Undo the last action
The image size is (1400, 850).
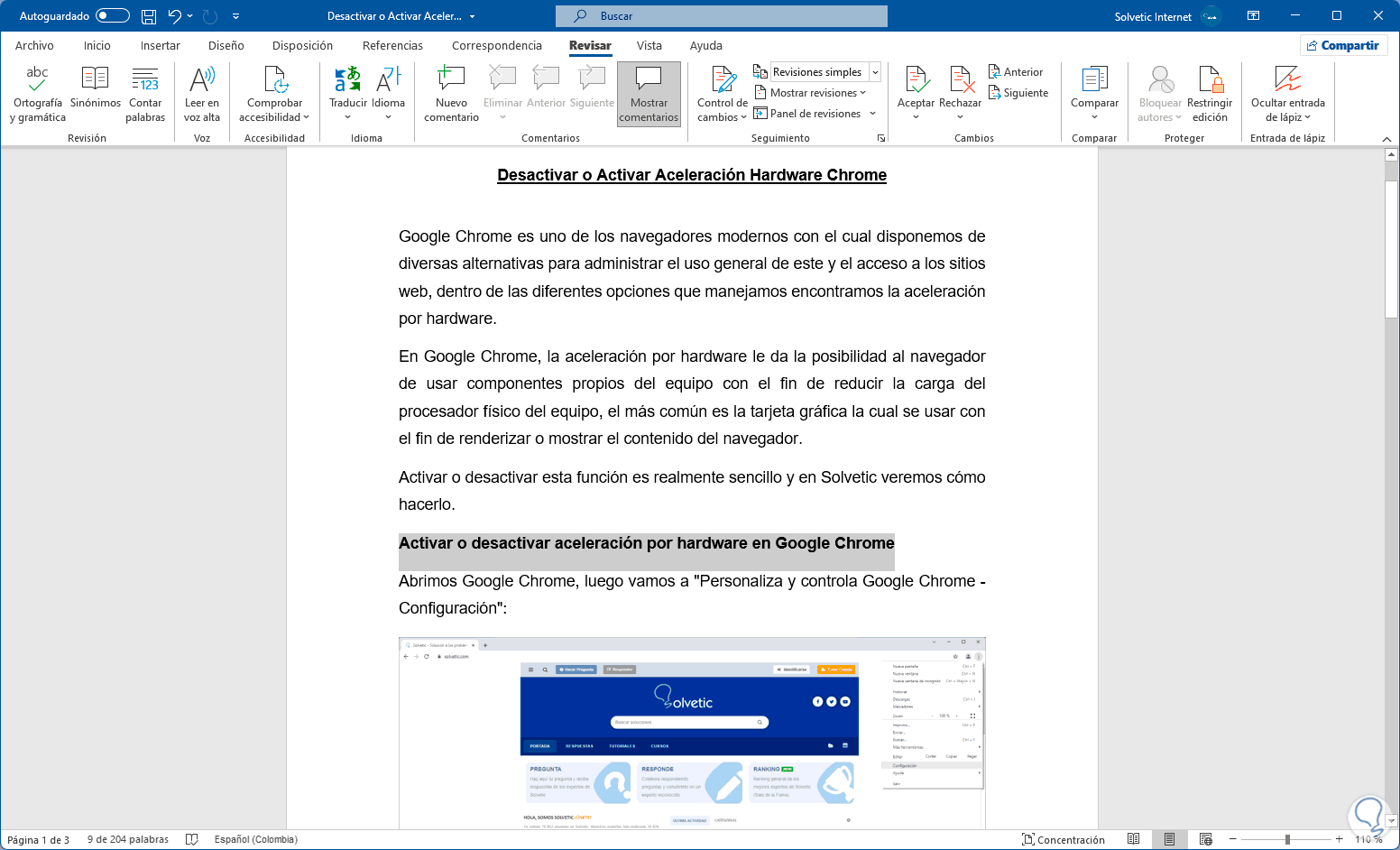coord(175,16)
